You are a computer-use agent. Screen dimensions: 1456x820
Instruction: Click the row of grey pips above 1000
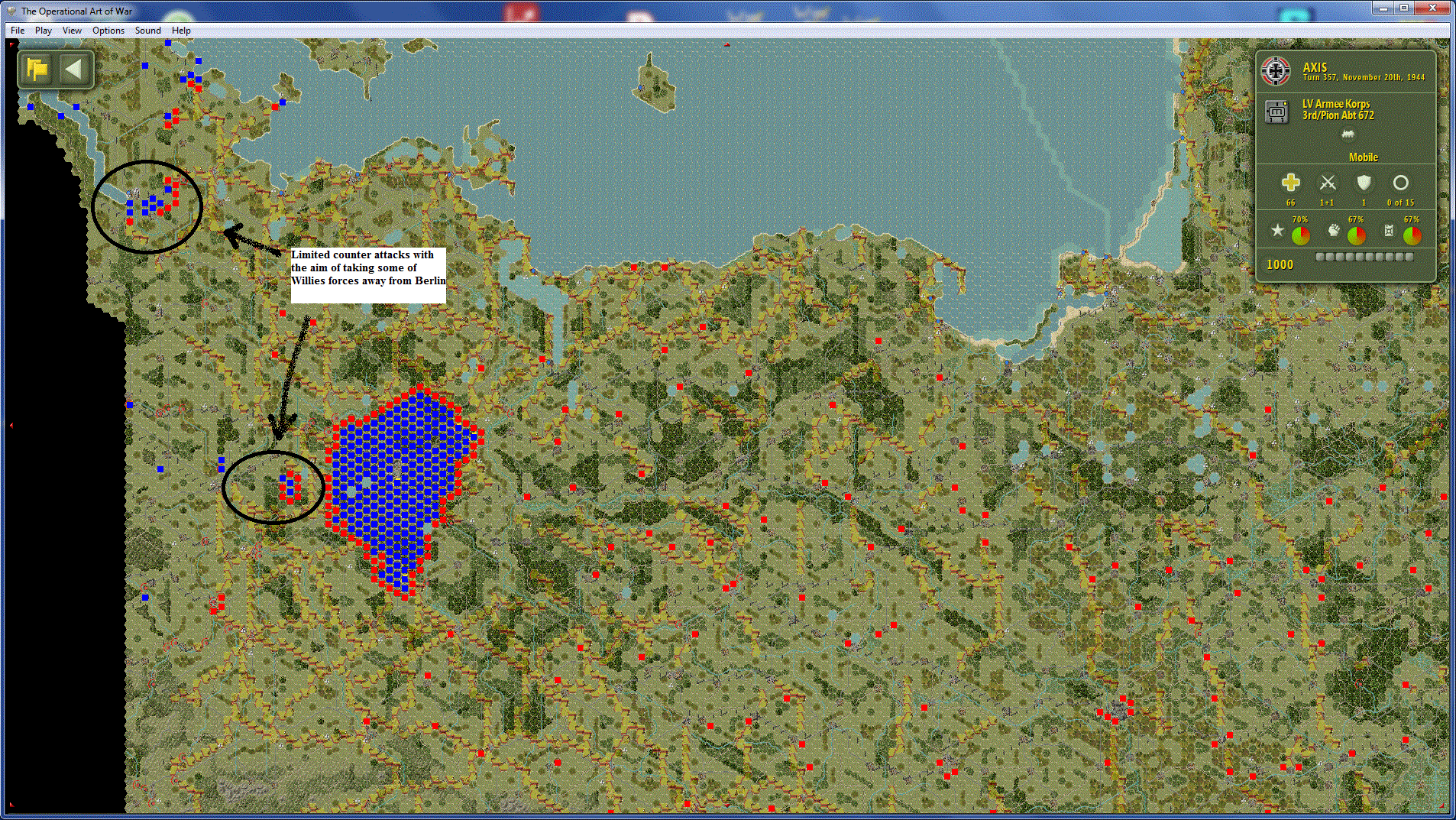1364,257
